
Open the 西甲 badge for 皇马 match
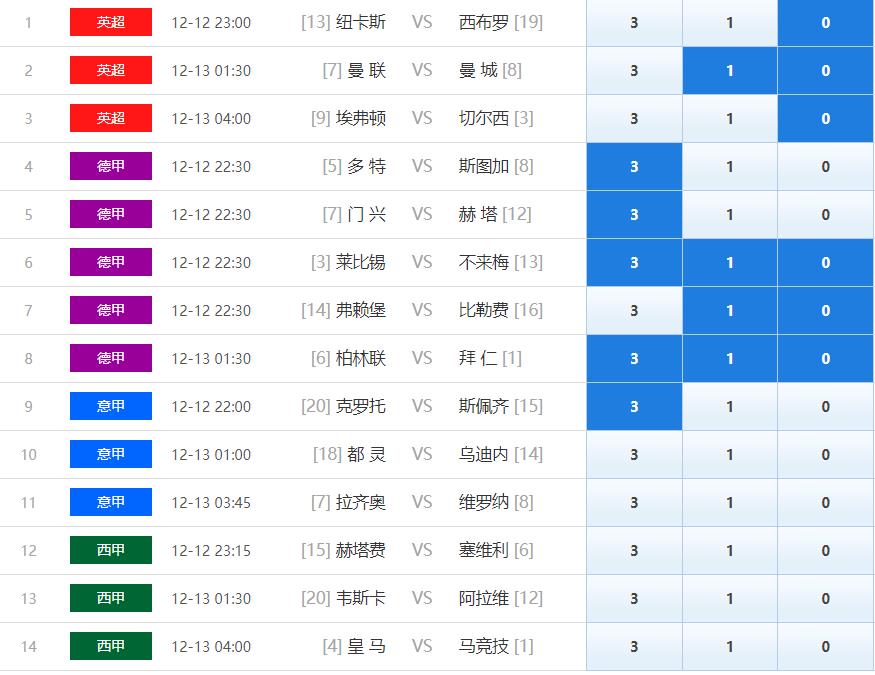click(110, 646)
